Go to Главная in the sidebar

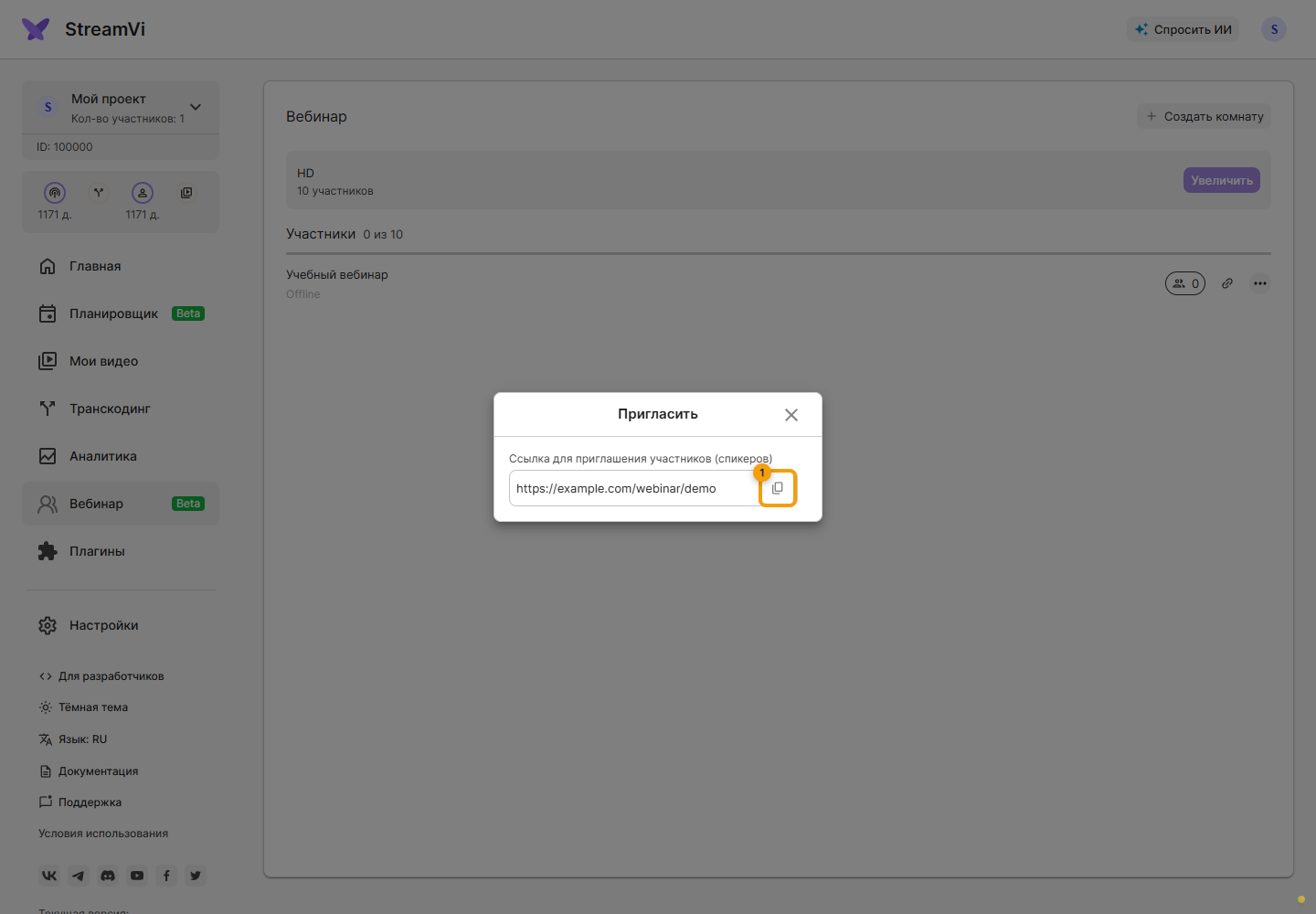click(x=121, y=266)
